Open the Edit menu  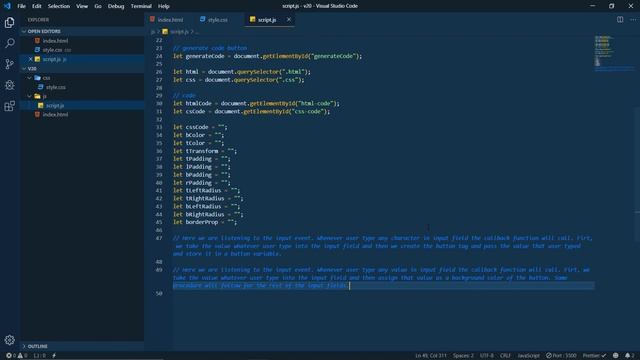coord(37,6)
